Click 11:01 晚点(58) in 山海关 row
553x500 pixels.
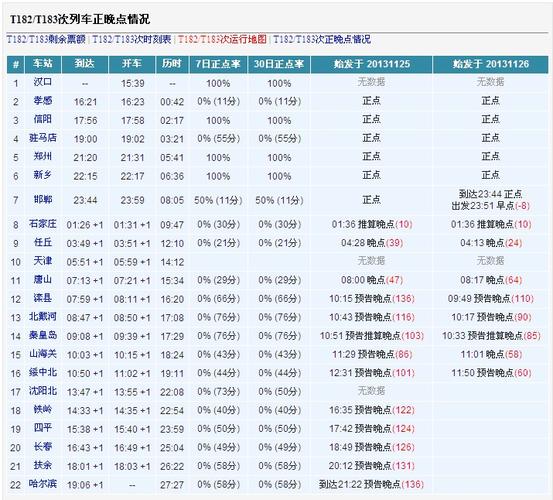coord(491,354)
